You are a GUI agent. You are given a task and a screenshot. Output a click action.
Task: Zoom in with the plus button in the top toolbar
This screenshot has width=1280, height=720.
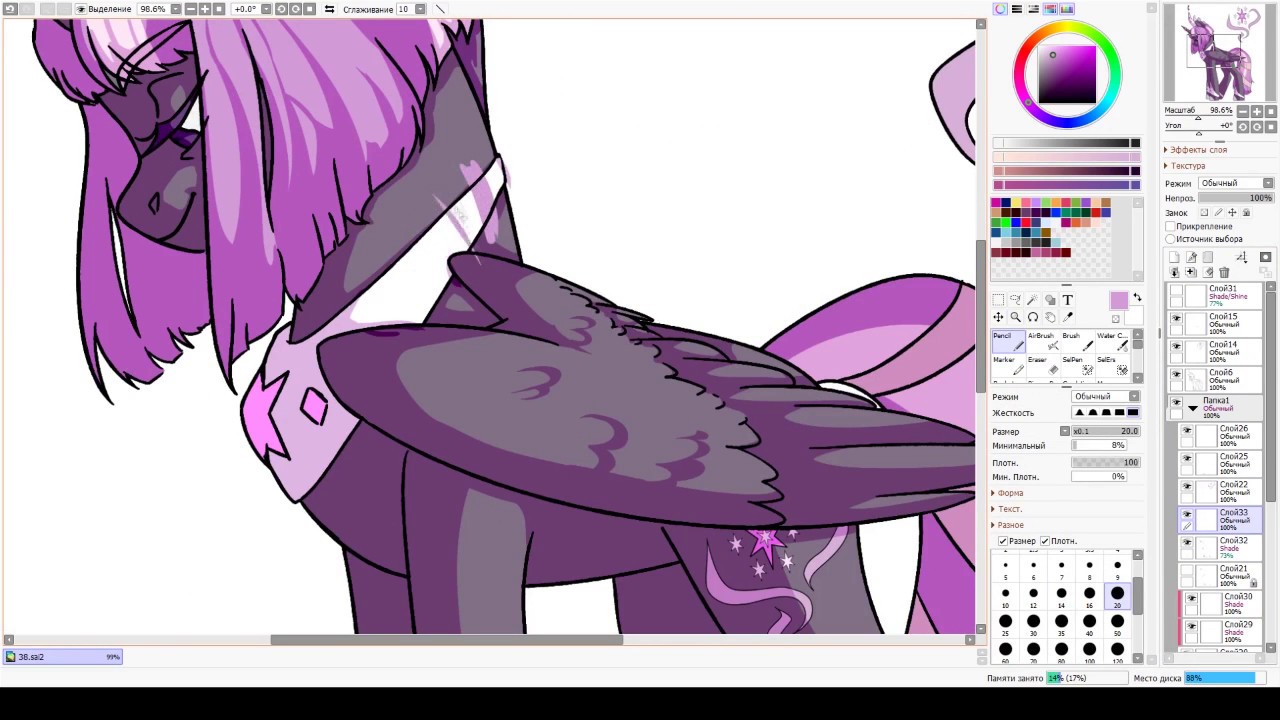tap(205, 9)
